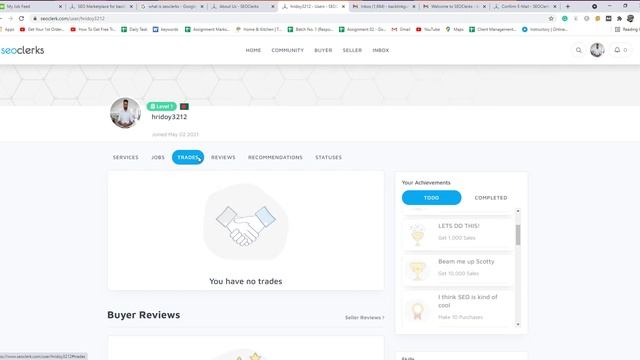Follow the Seller Reviews link

coord(364,317)
